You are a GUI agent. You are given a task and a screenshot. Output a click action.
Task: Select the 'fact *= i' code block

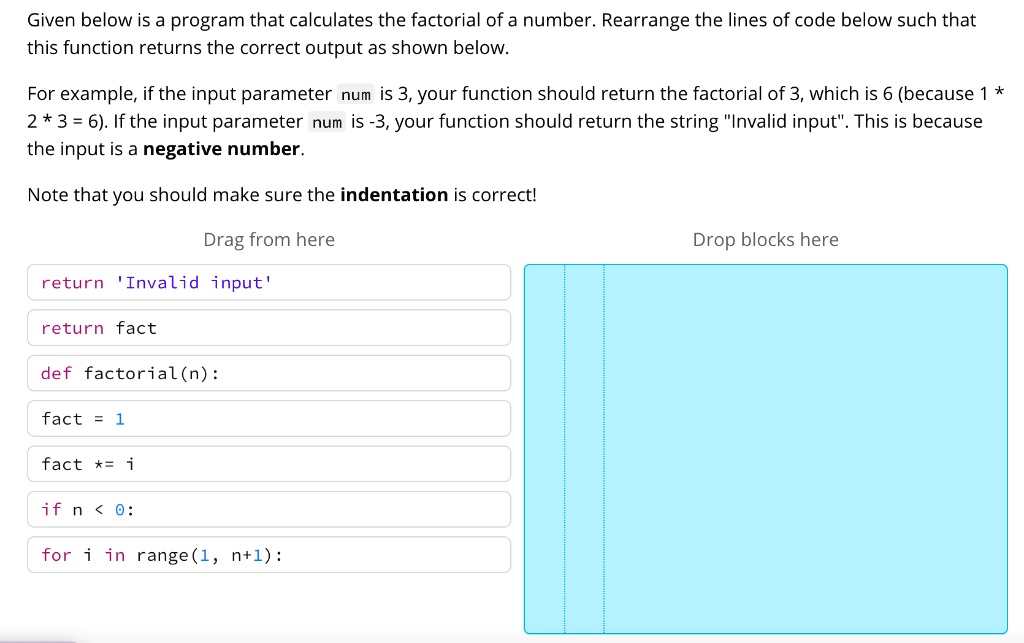(x=268, y=464)
